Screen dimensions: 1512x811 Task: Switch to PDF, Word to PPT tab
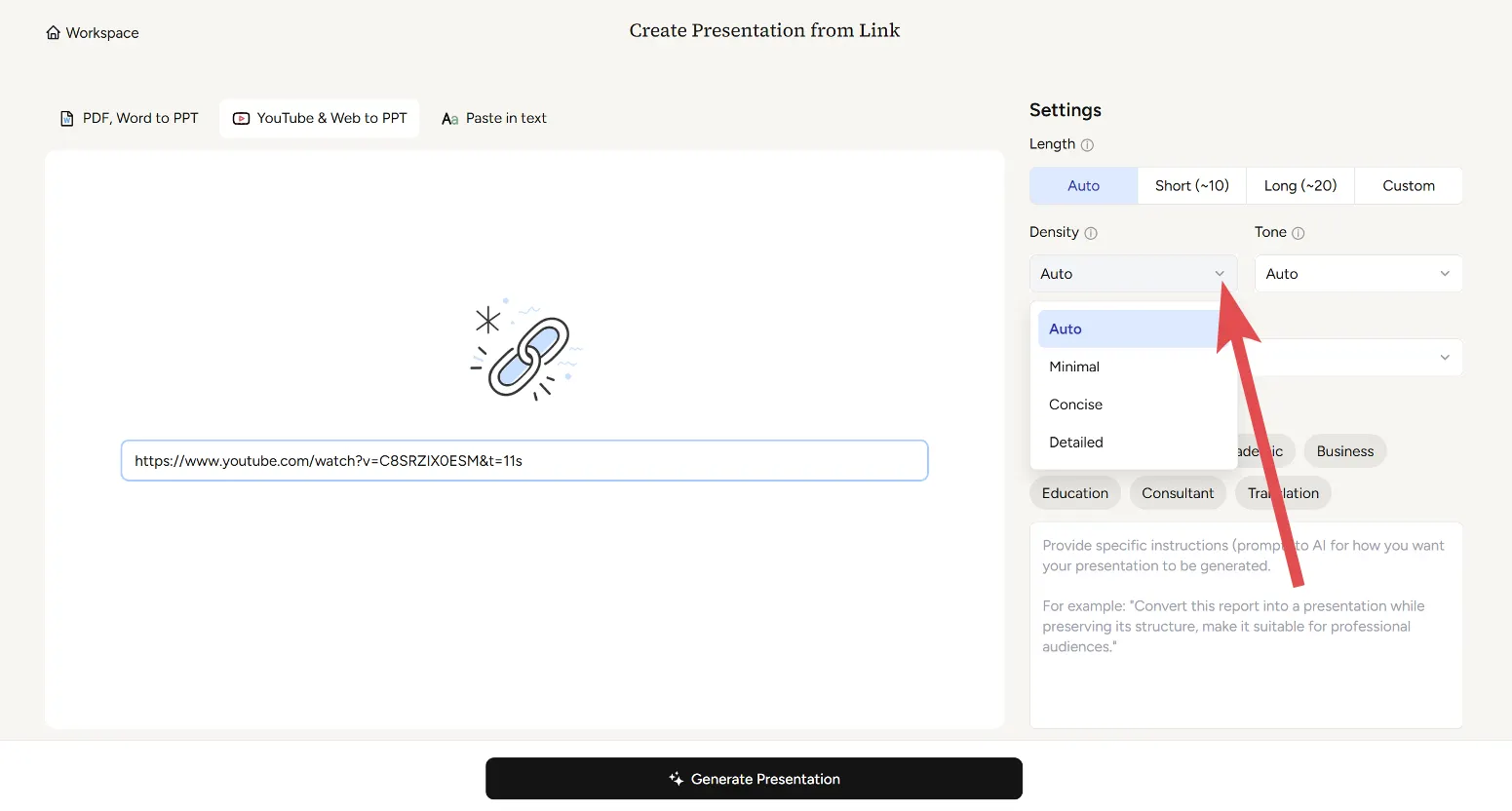[130, 119]
